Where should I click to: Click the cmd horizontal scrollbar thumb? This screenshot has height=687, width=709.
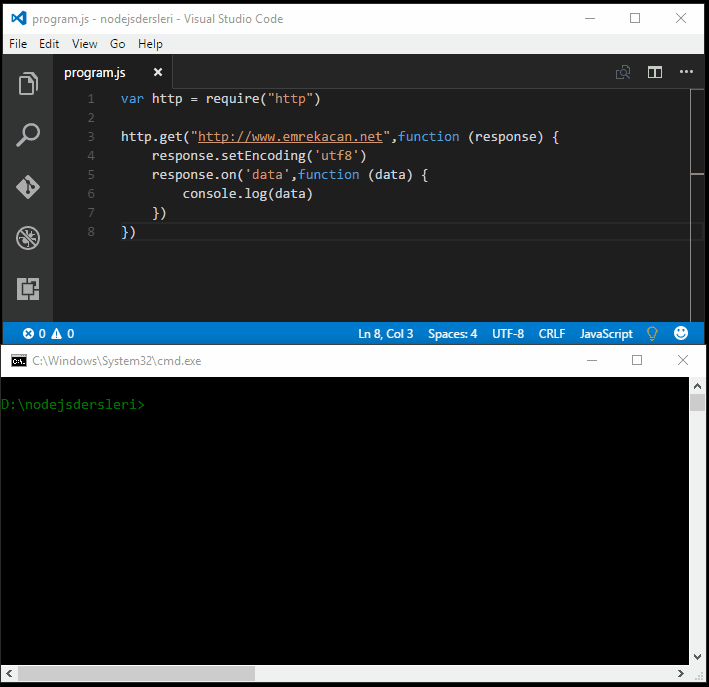pyautogui.click(x=136, y=673)
